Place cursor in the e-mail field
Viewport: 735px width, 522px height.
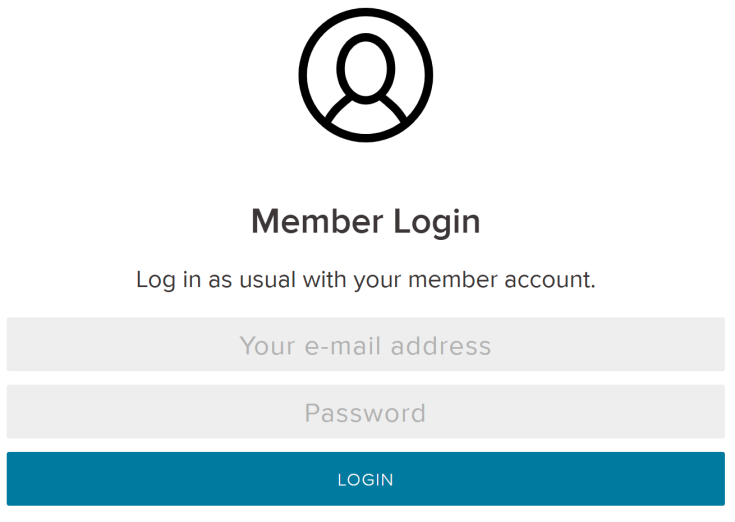[x=366, y=345]
